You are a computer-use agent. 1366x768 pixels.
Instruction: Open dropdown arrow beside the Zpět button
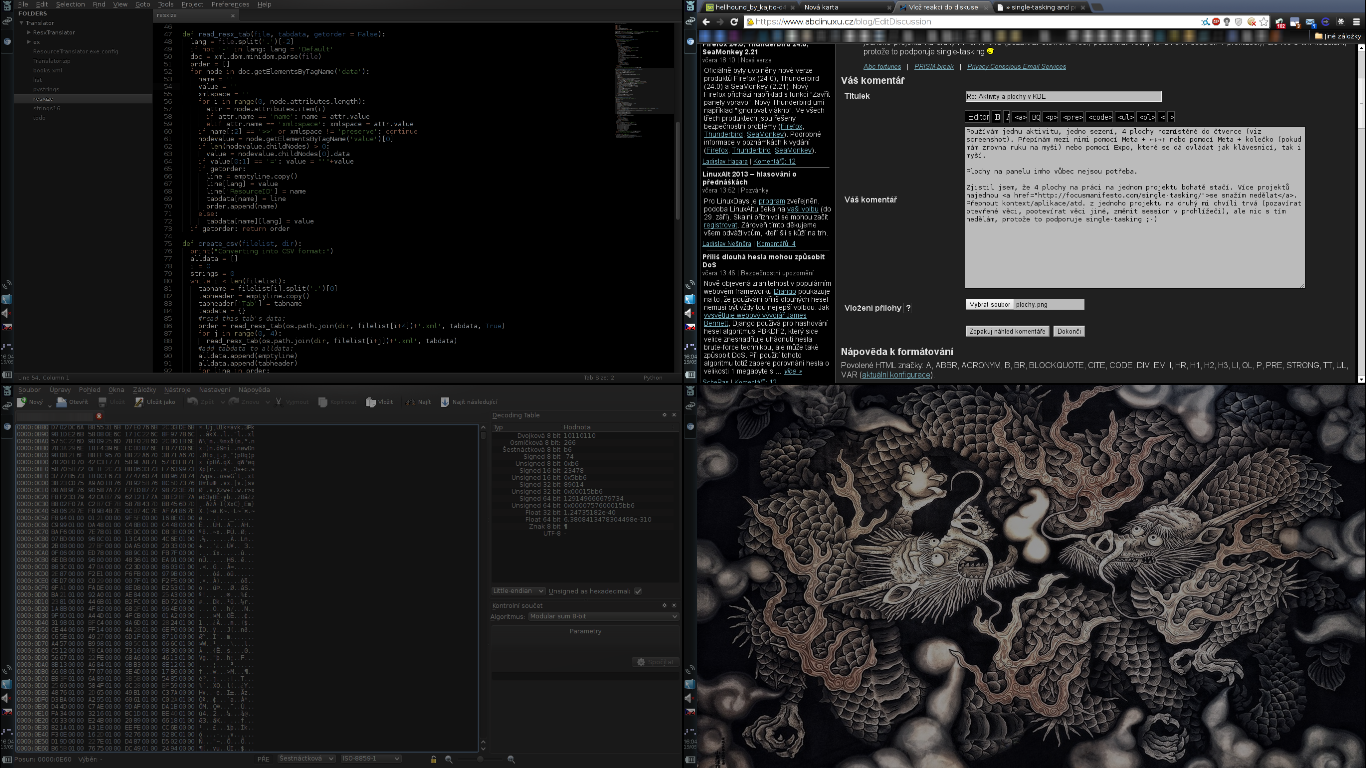coord(221,402)
